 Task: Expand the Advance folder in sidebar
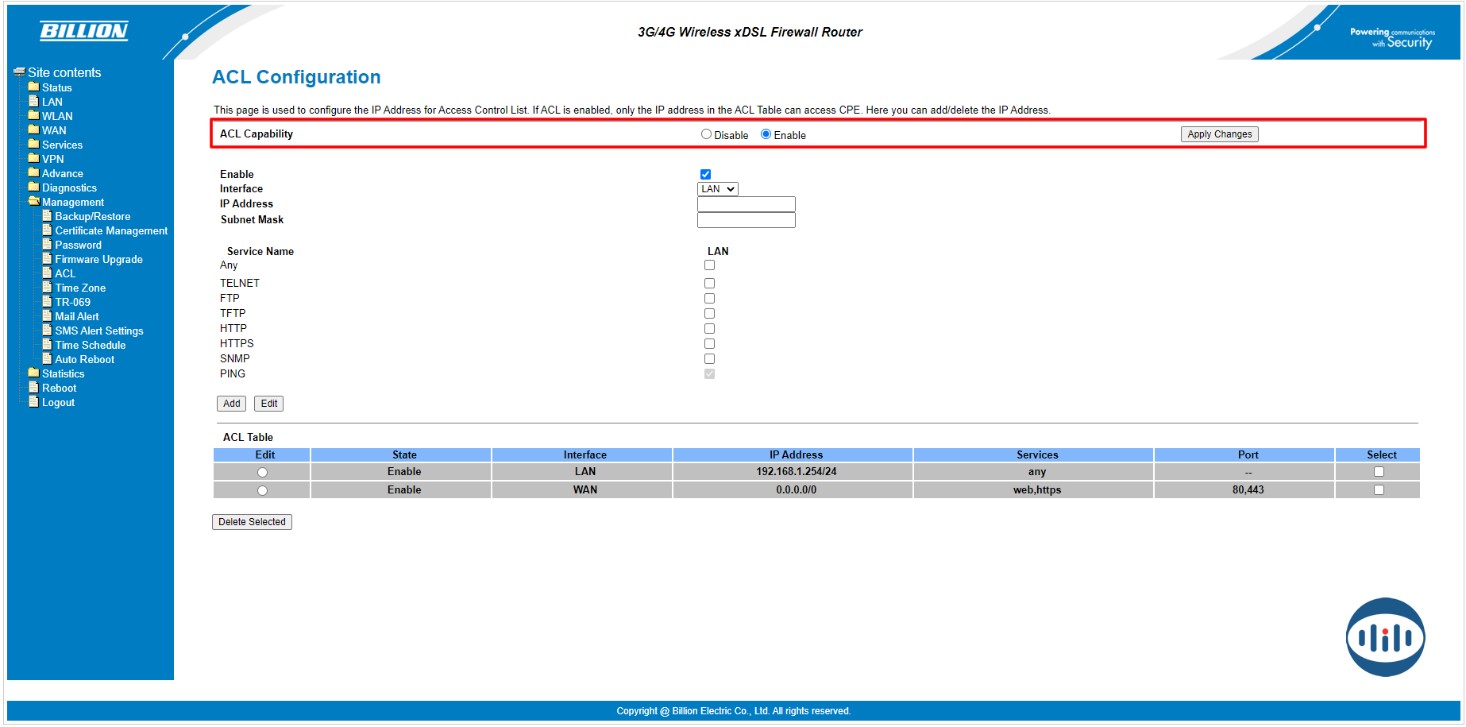click(x=62, y=173)
